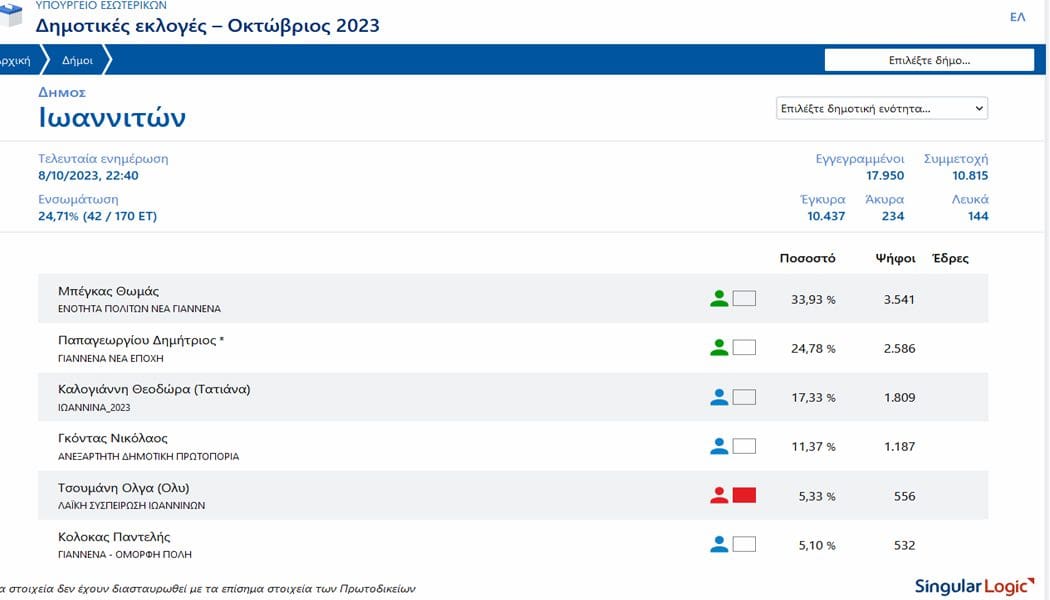
Task: Click the blue person icon beside Κολοκας Παντελής
Action: click(718, 545)
